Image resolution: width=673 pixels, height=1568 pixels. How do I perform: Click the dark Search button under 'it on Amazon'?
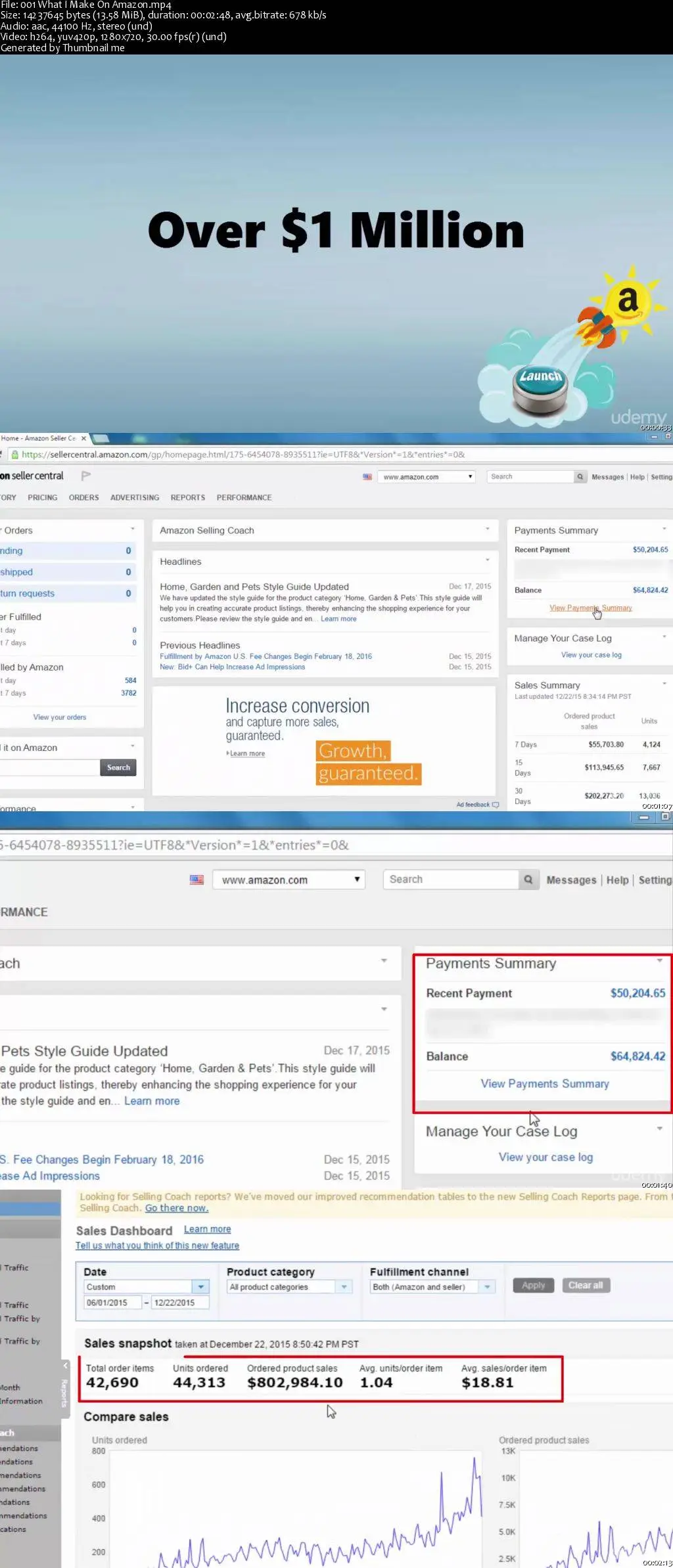point(118,767)
